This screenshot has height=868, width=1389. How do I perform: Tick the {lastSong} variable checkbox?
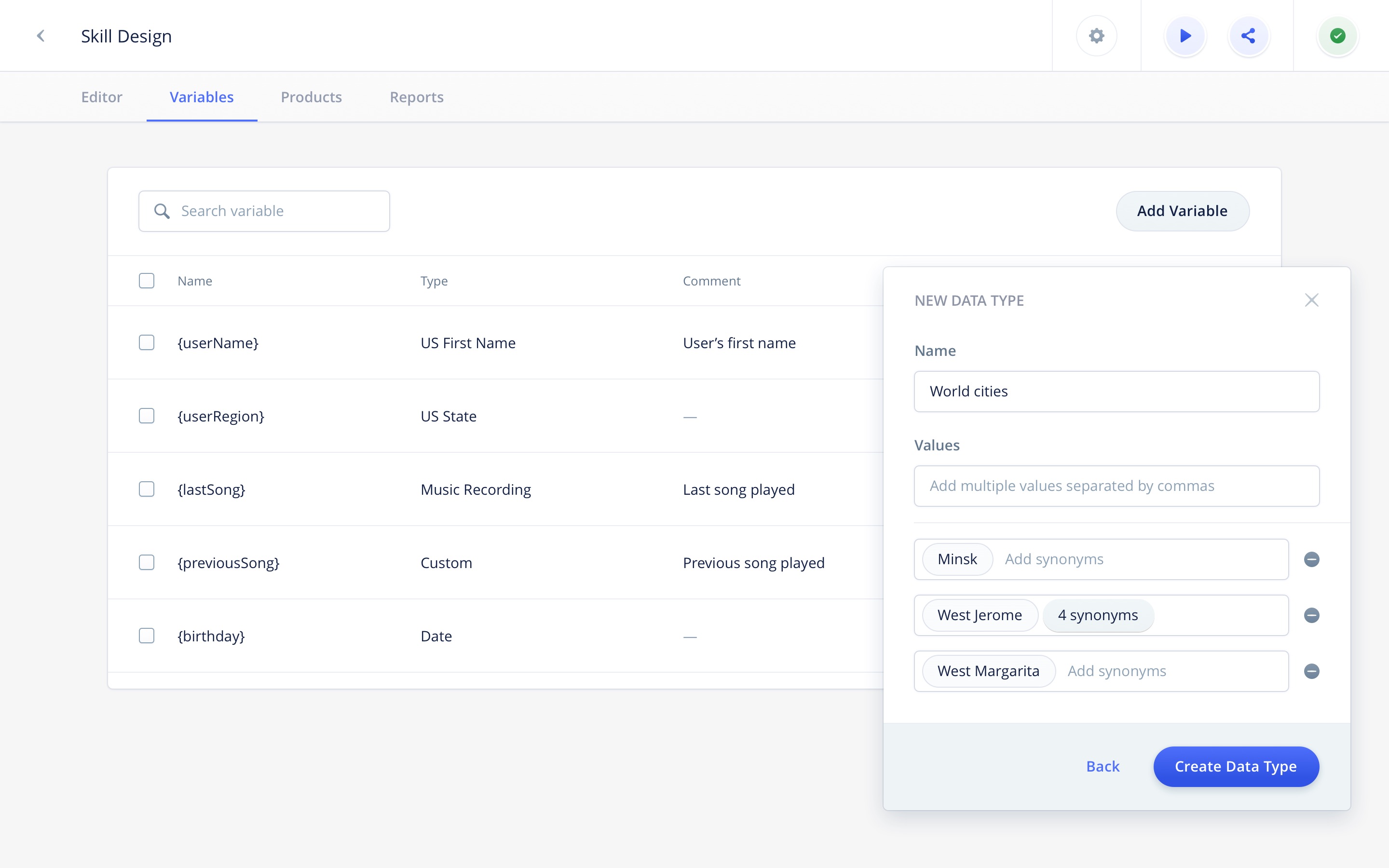coord(146,489)
